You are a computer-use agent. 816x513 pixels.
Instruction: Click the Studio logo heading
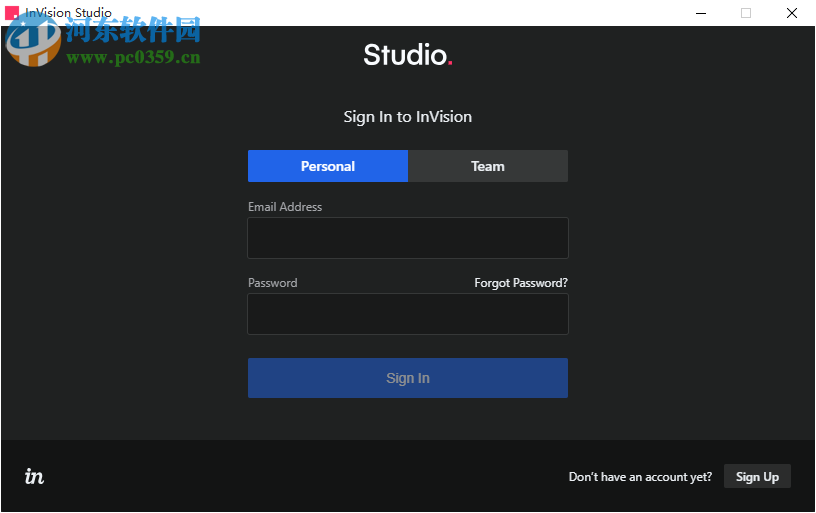click(408, 55)
